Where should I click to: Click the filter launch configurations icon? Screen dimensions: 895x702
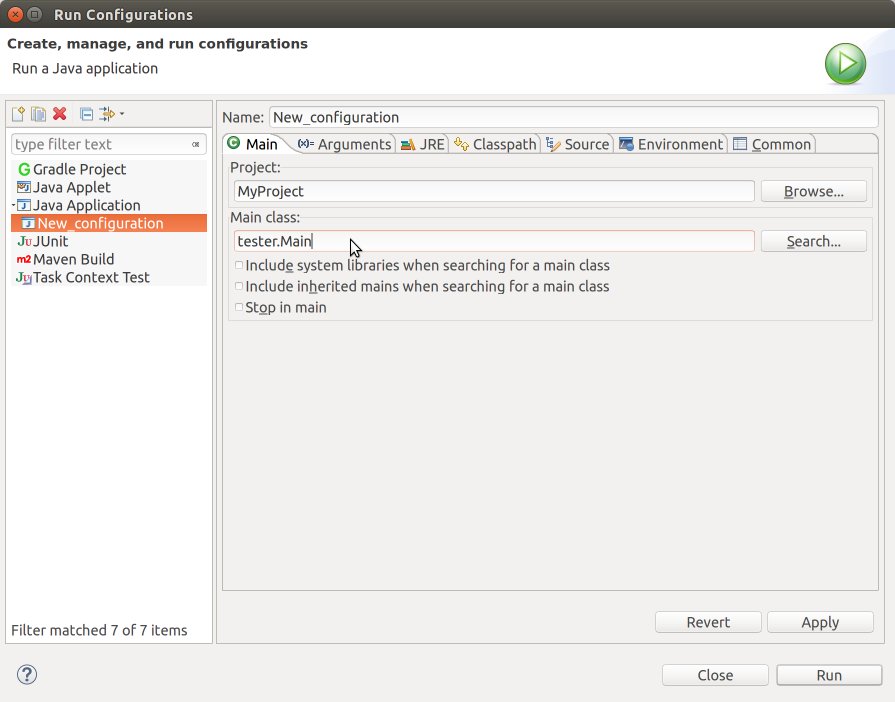click(107, 114)
